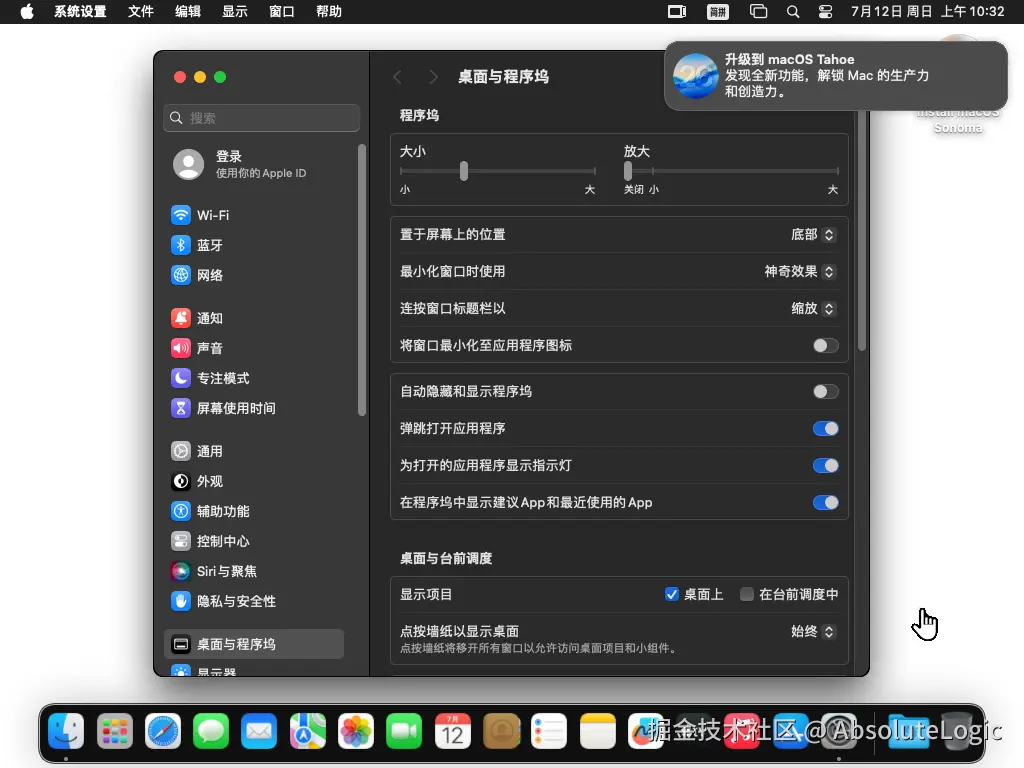Open Control Center in menu bar

pos(825,12)
